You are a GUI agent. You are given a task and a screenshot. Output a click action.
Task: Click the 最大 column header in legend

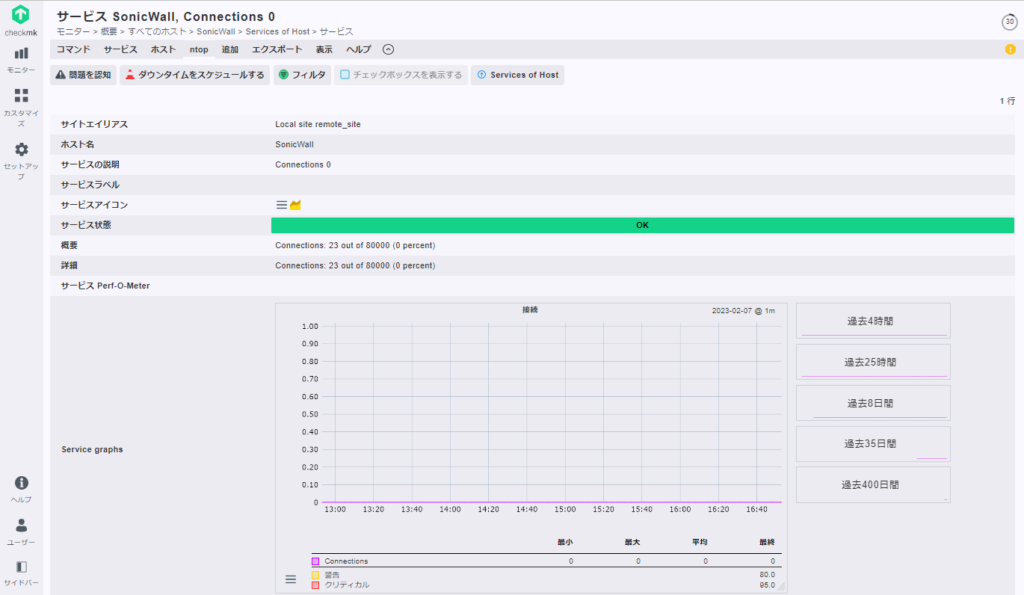click(x=632, y=542)
